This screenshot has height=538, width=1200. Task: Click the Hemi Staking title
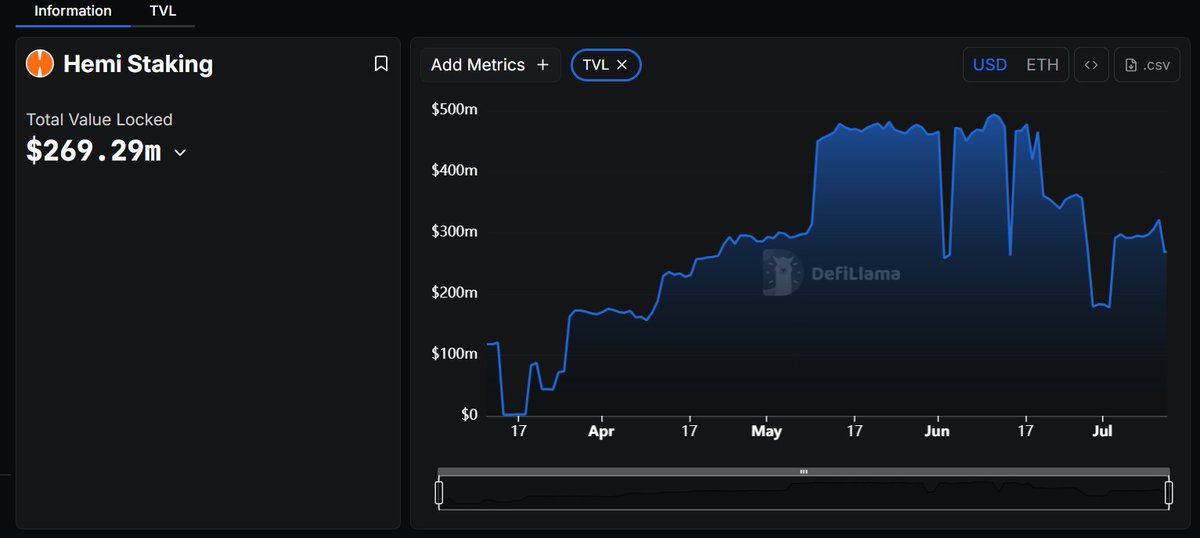pos(138,64)
